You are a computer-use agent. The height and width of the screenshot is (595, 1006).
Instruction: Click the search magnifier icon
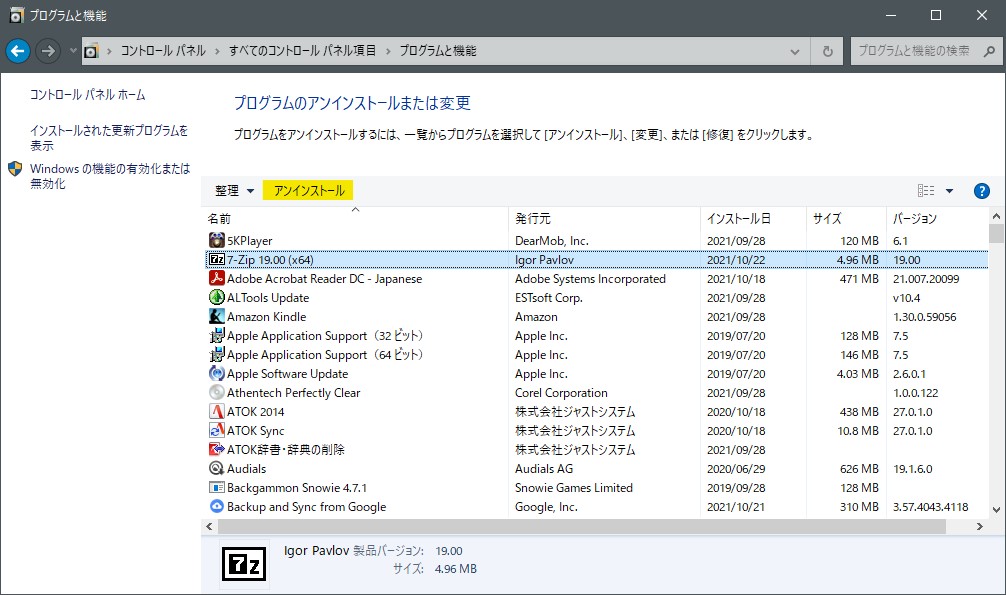coord(989,51)
